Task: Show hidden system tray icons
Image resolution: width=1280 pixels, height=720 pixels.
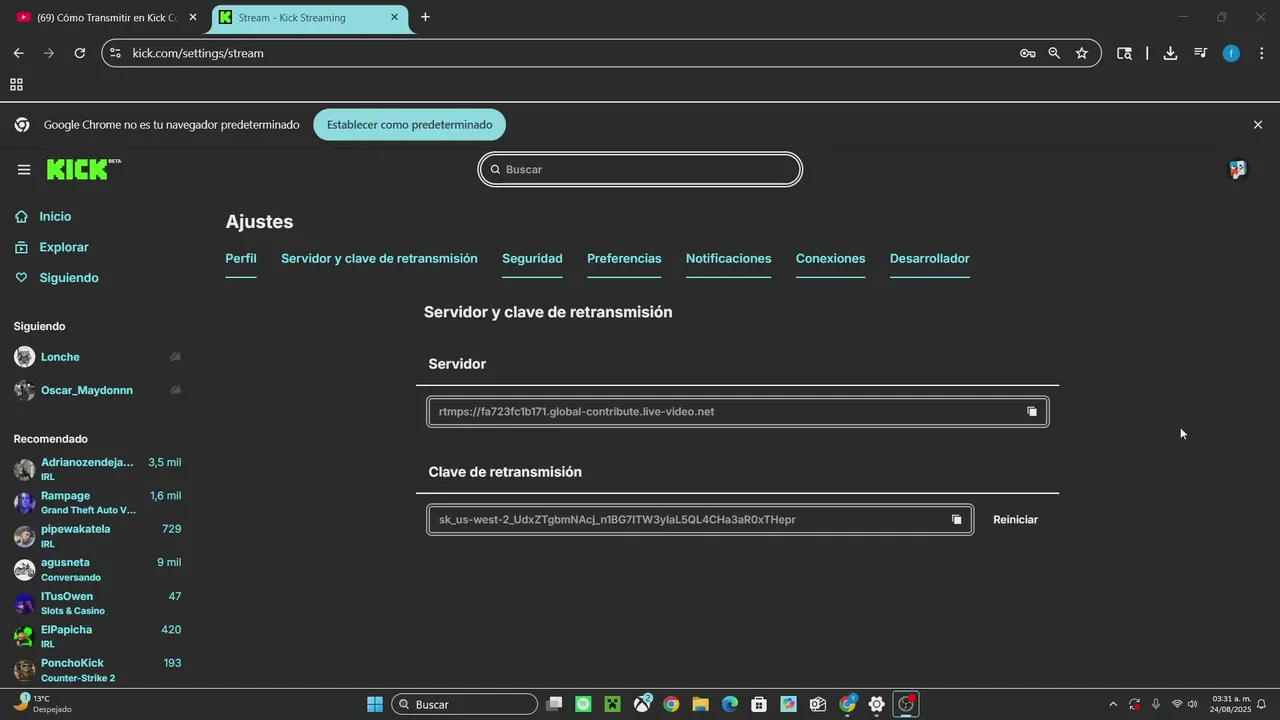Action: (x=1113, y=704)
